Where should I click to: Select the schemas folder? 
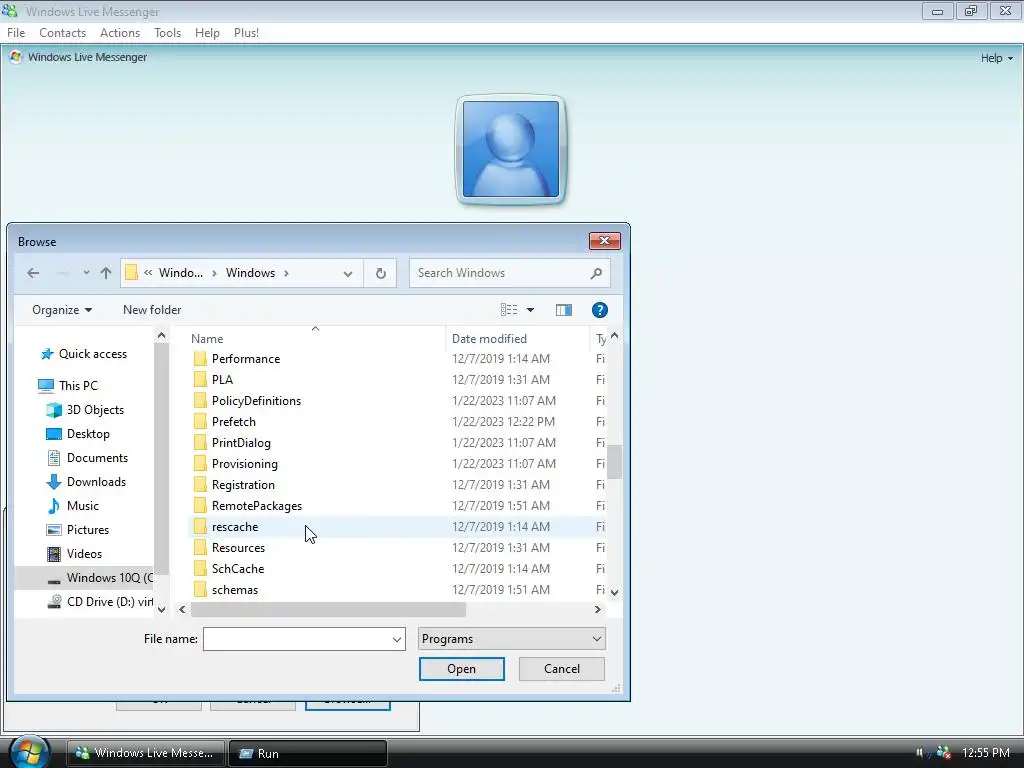click(x=234, y=590)
